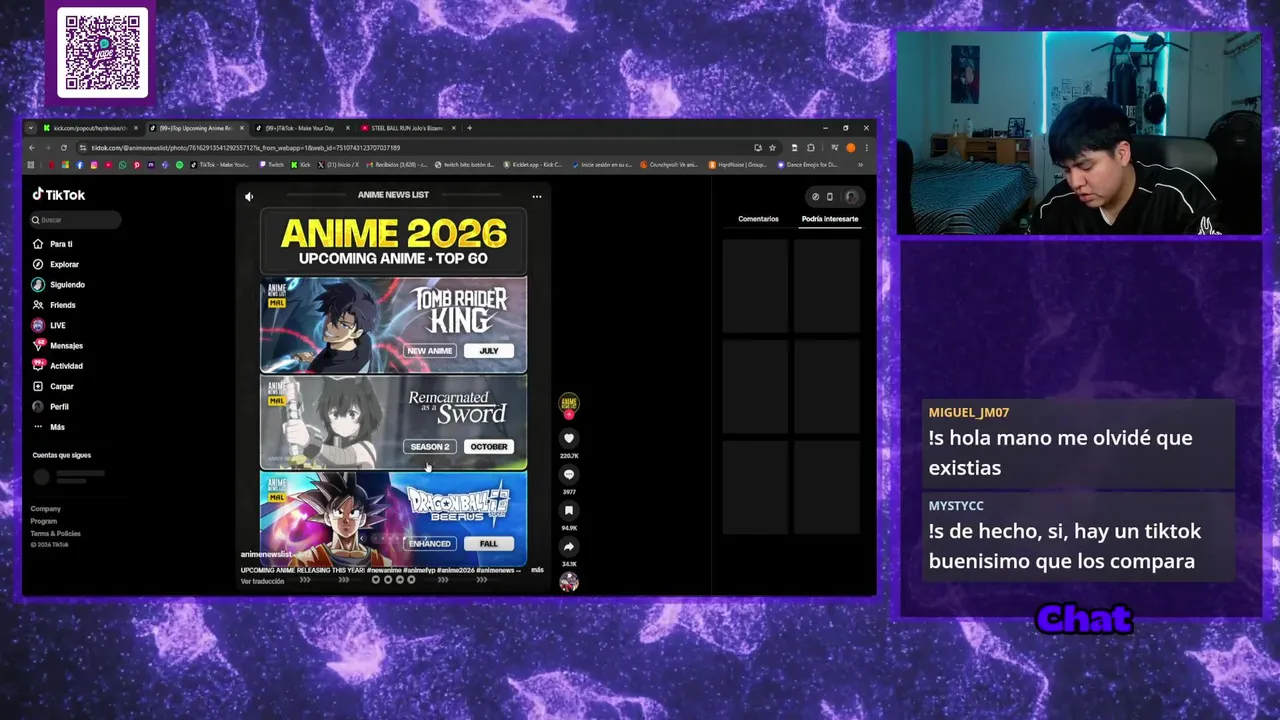Open a new browser tab with plus
This screenshot has height=720, width=1280.
[470, 128]
